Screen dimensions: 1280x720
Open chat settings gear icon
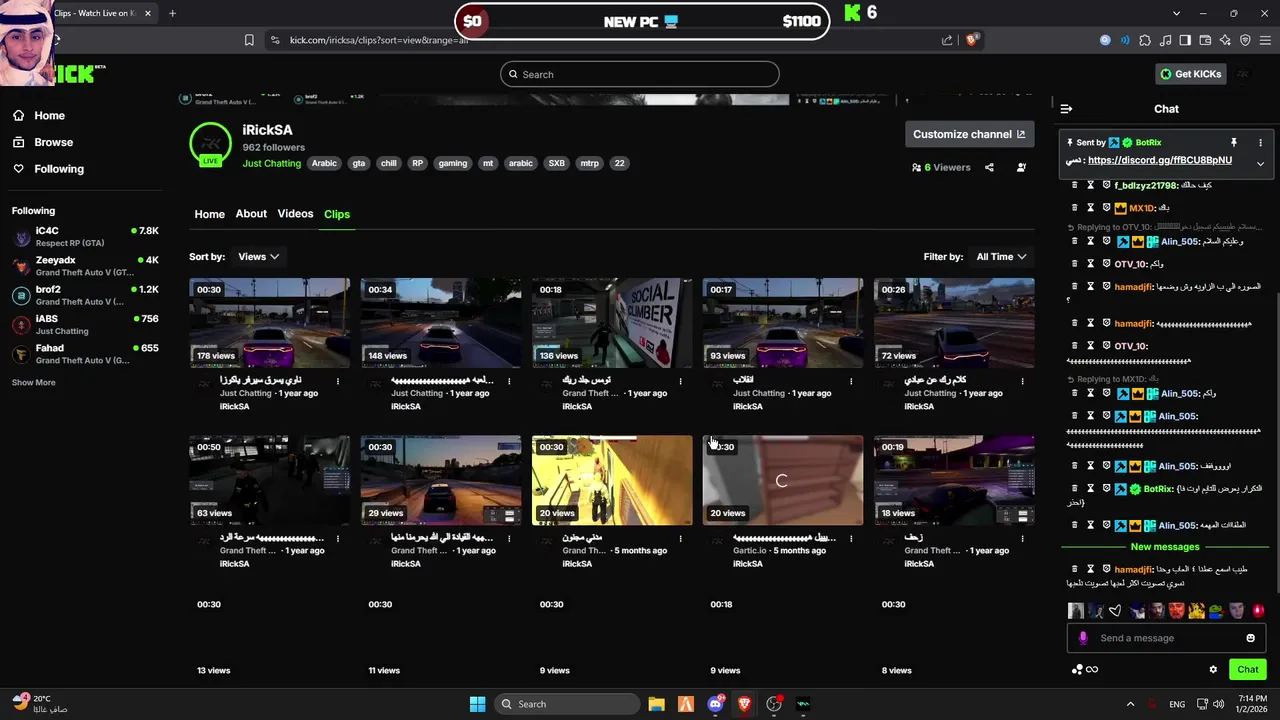pos(1213,670)
